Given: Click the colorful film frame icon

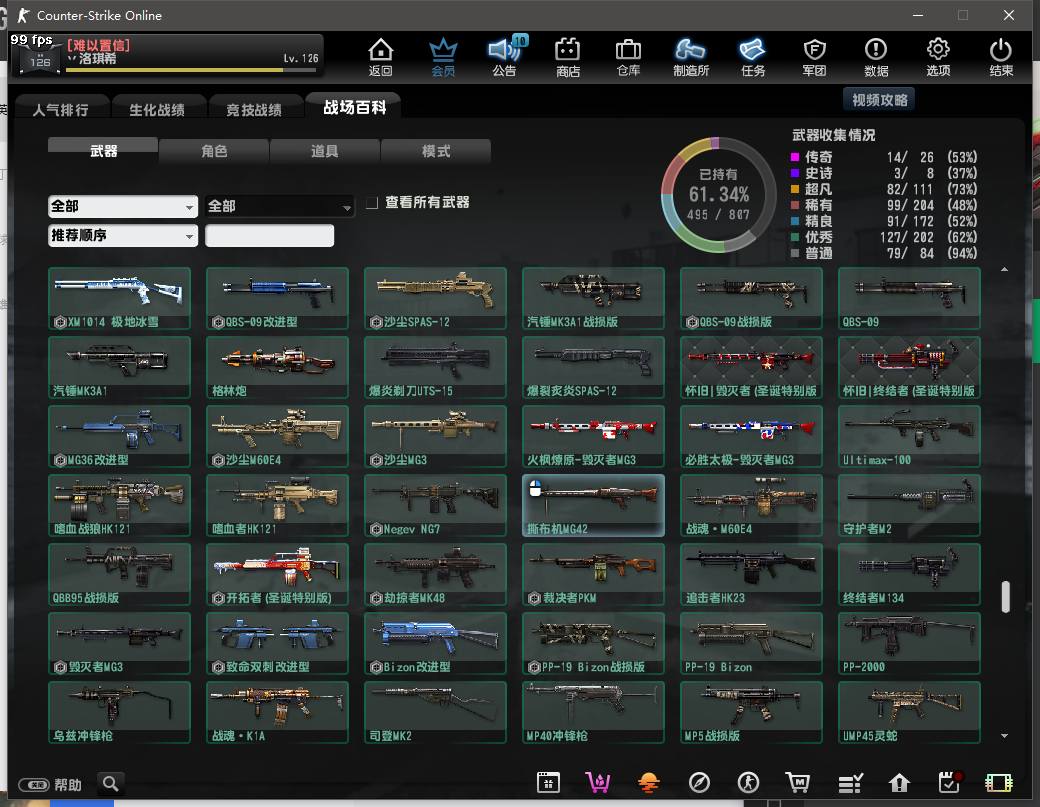Looking at the screenshot, I should pos(999,783).
